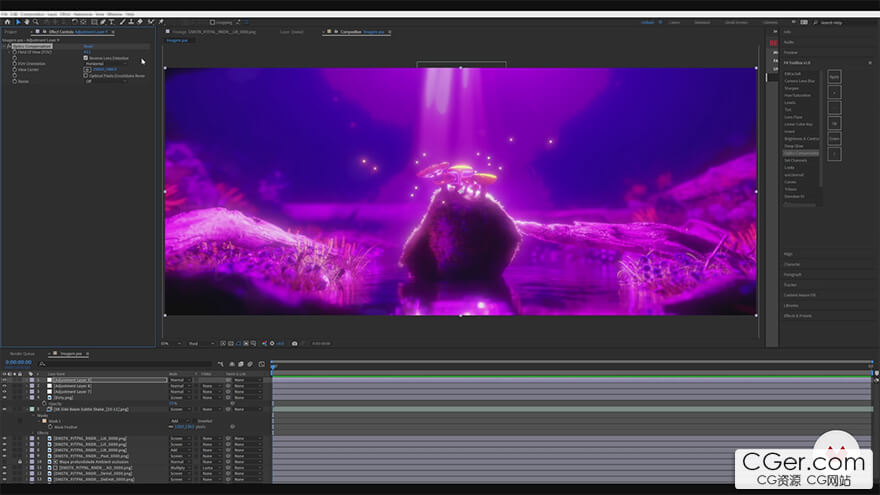
Task: Open layer 11 Multiply mode dropdown
Action: [x=180, y=468]
